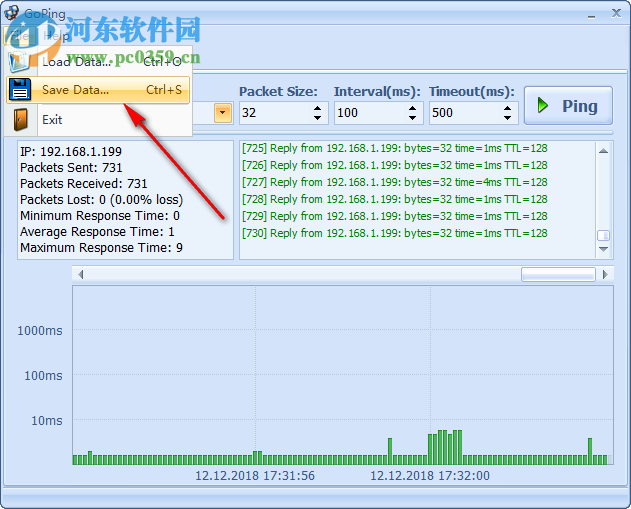The width and height of the screenshot is (631, 509).
Task: Click the Minimum Response Time line
Action: click(x=100, y=216)
